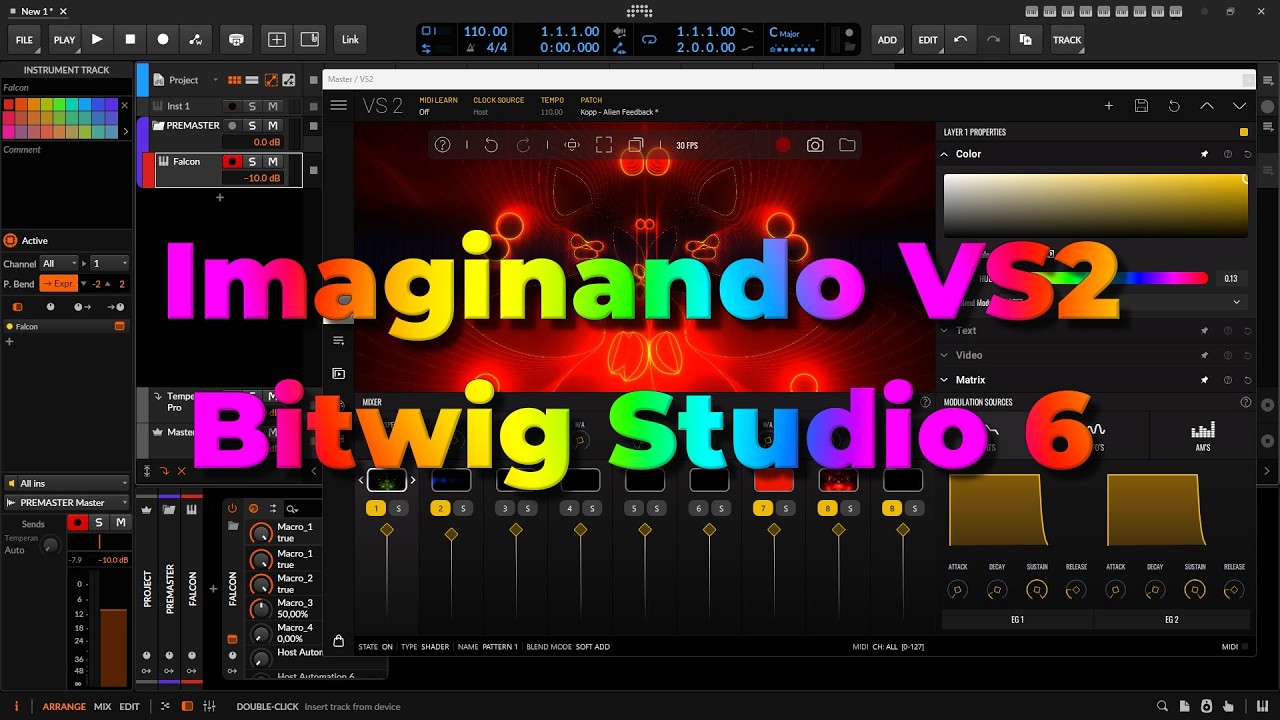This screenshot has height=720, width=1280.
Task: Mute the Falcon track
Action: [x=272, y=161]
